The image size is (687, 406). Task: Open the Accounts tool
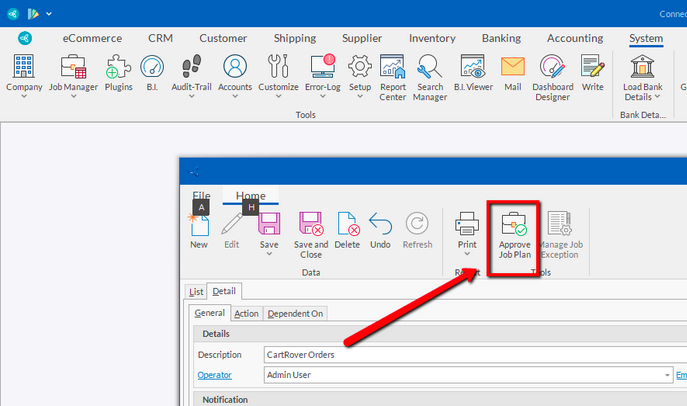235,73
